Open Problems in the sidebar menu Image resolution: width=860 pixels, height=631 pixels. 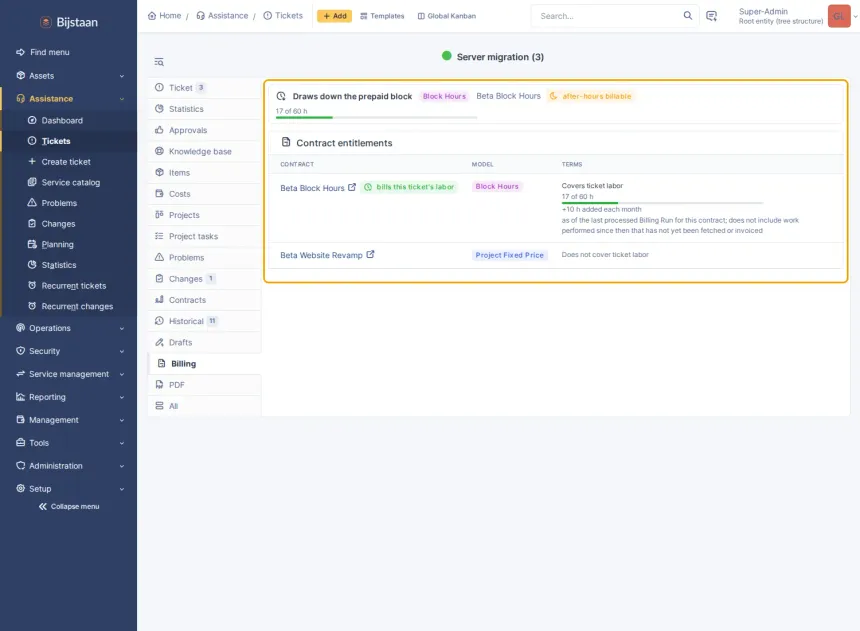[59, 203]
